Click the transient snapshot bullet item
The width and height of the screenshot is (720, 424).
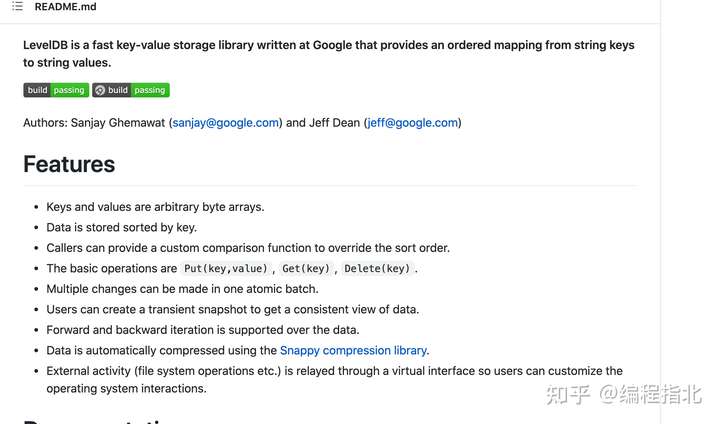coord(233,310)
